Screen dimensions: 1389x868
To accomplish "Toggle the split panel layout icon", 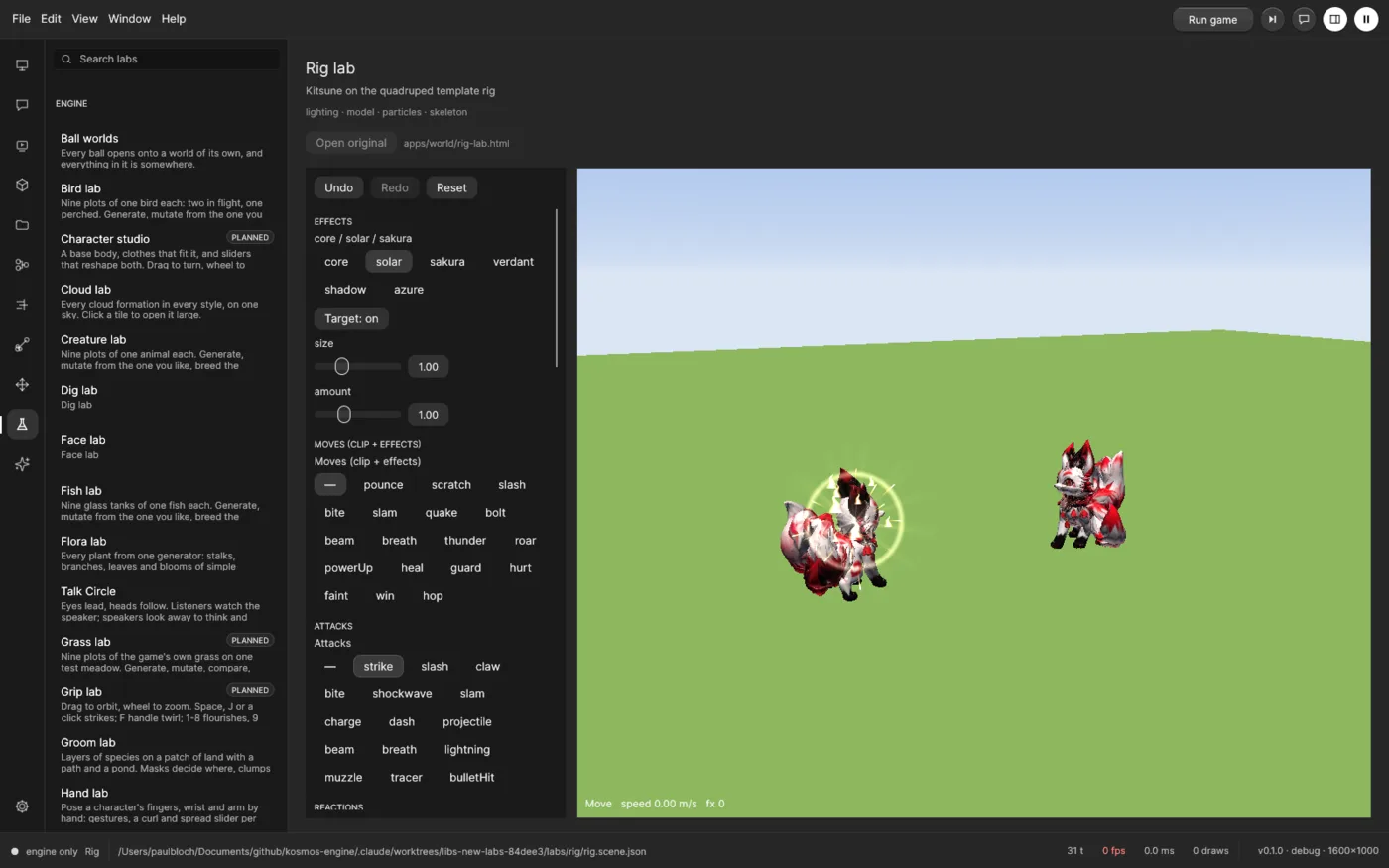I will pyautogui.click(x=1335, y=19).
